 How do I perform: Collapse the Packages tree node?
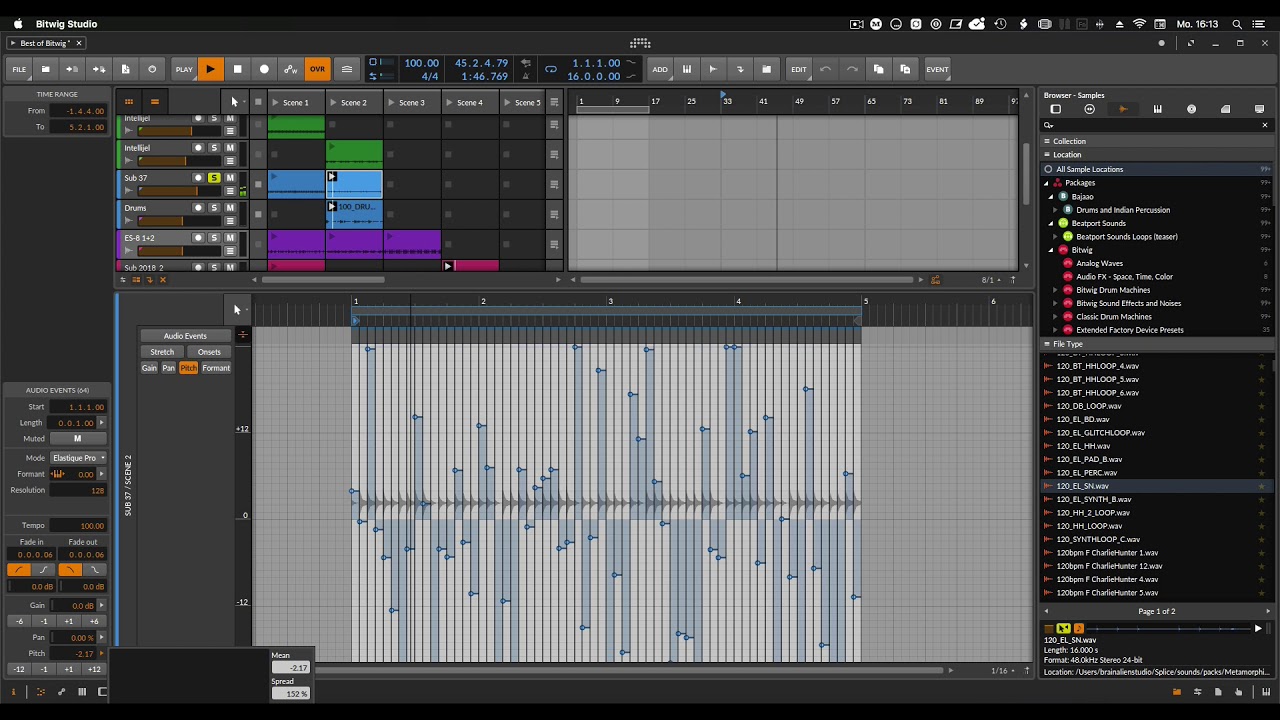click(1047, 183)
